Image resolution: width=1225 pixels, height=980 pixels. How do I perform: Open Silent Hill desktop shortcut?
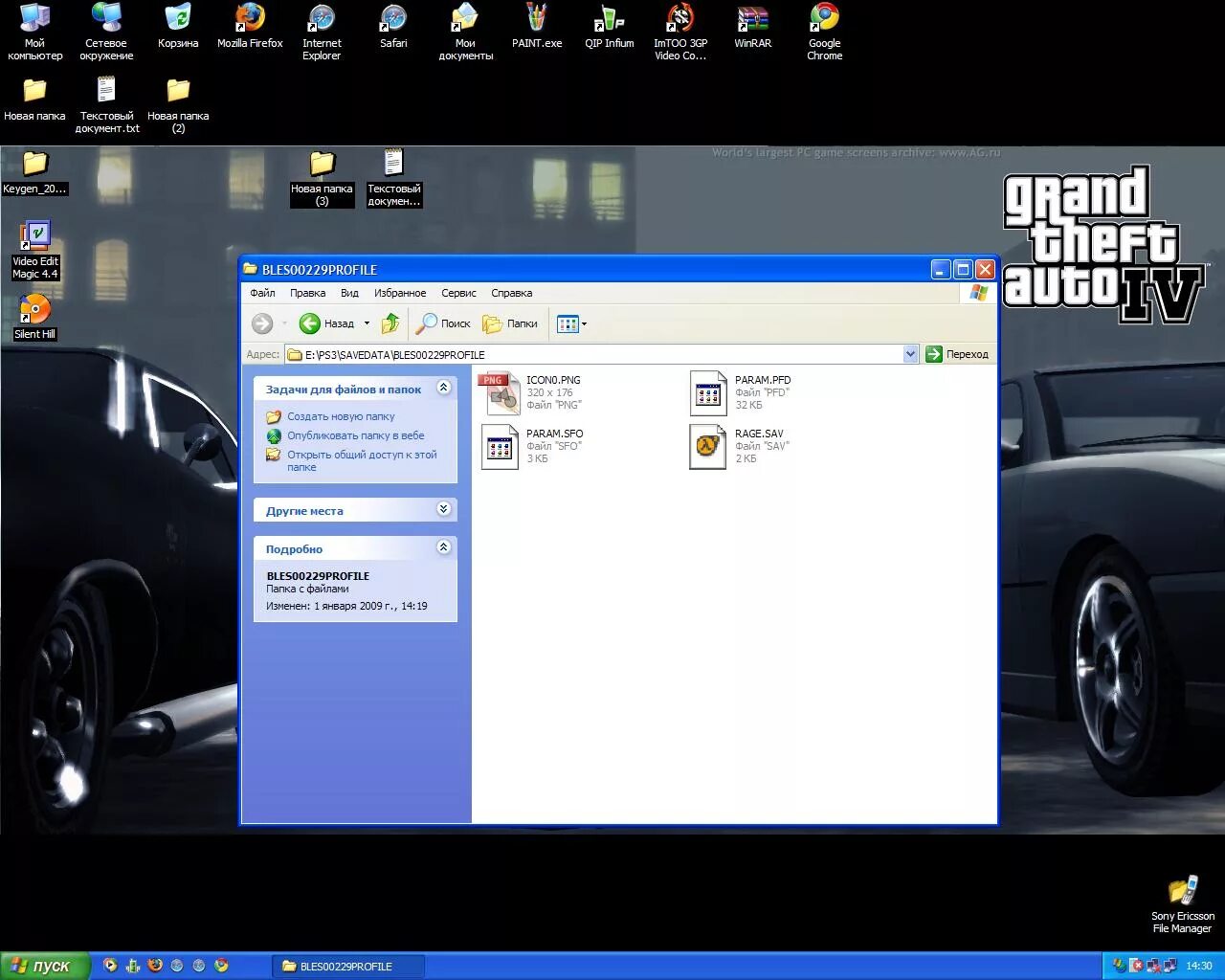tap(35, 317)
